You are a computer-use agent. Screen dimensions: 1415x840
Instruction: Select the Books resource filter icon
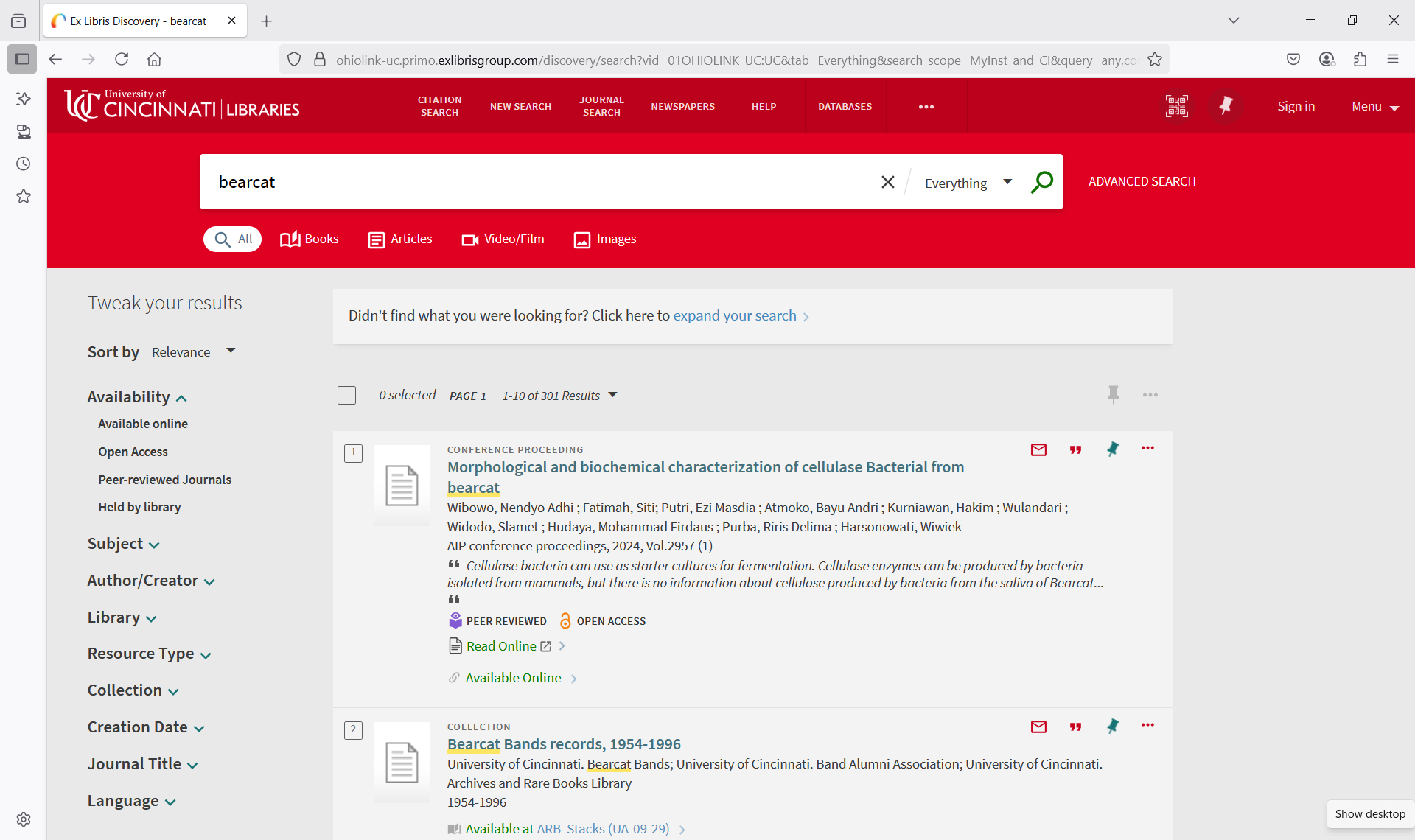point(289,239)
